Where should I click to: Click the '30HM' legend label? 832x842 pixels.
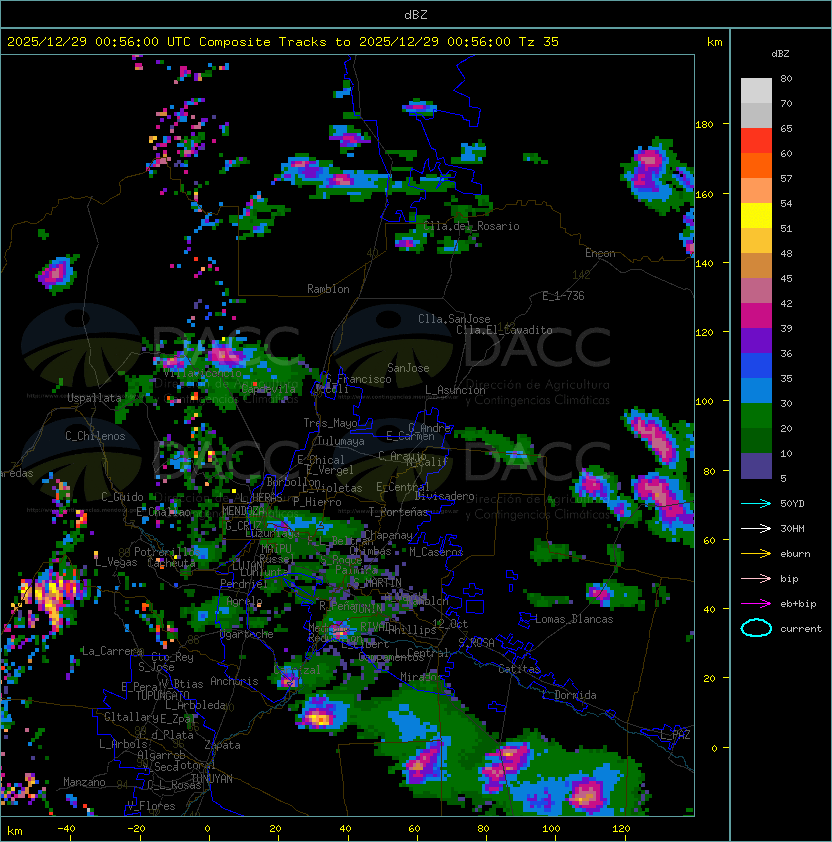point(792,529)
